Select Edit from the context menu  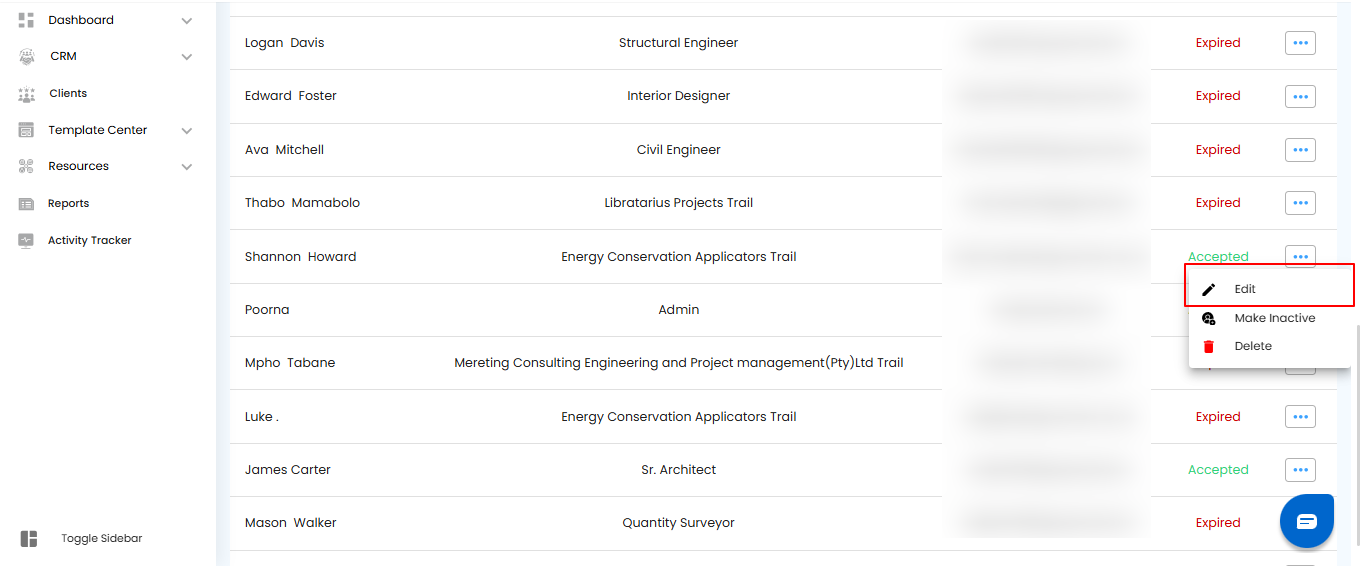tap(1245, 289)
